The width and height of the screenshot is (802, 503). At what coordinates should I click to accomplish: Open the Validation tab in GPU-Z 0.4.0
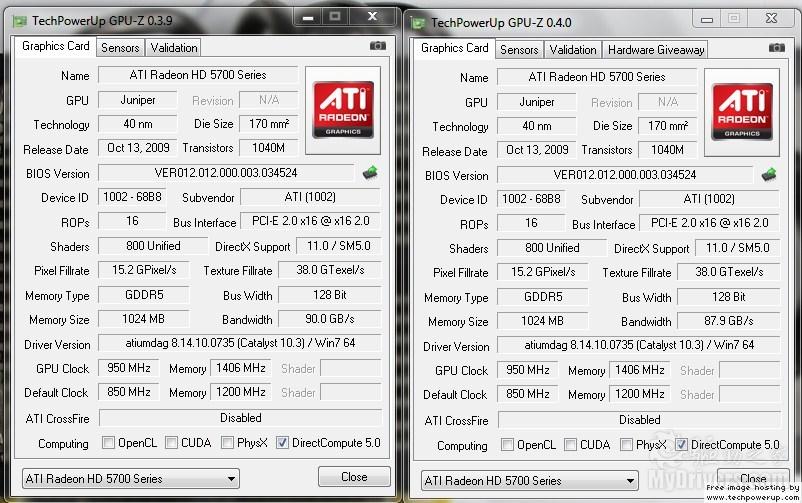572,50
